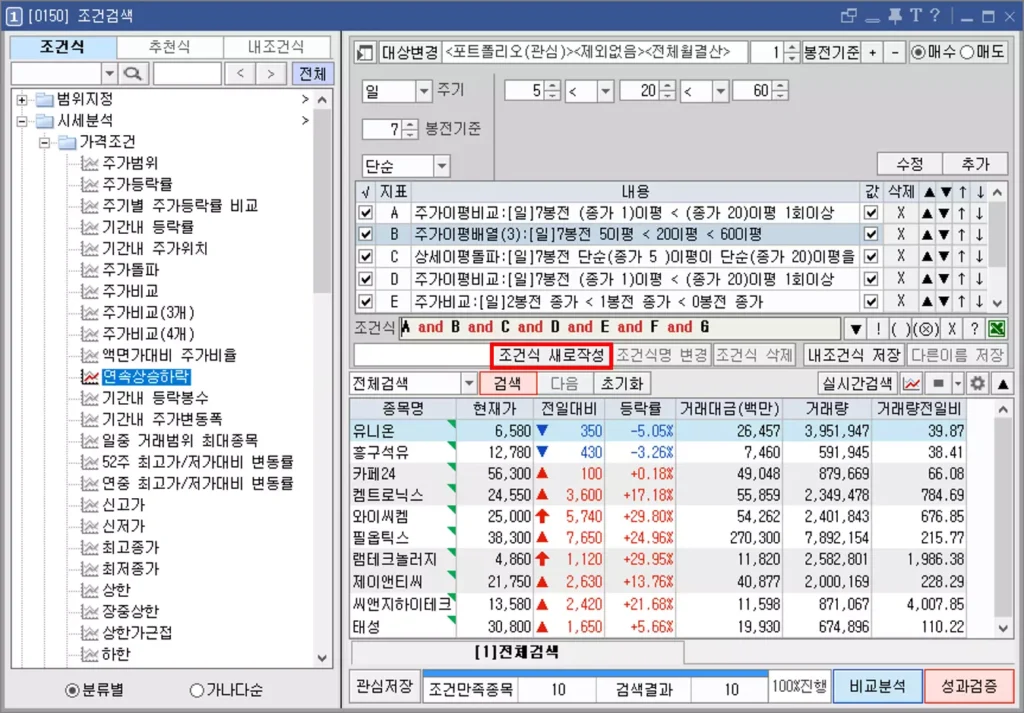Toggle the 값 checkbox in row E
The image size is (1024, 713).
(871, 302)
